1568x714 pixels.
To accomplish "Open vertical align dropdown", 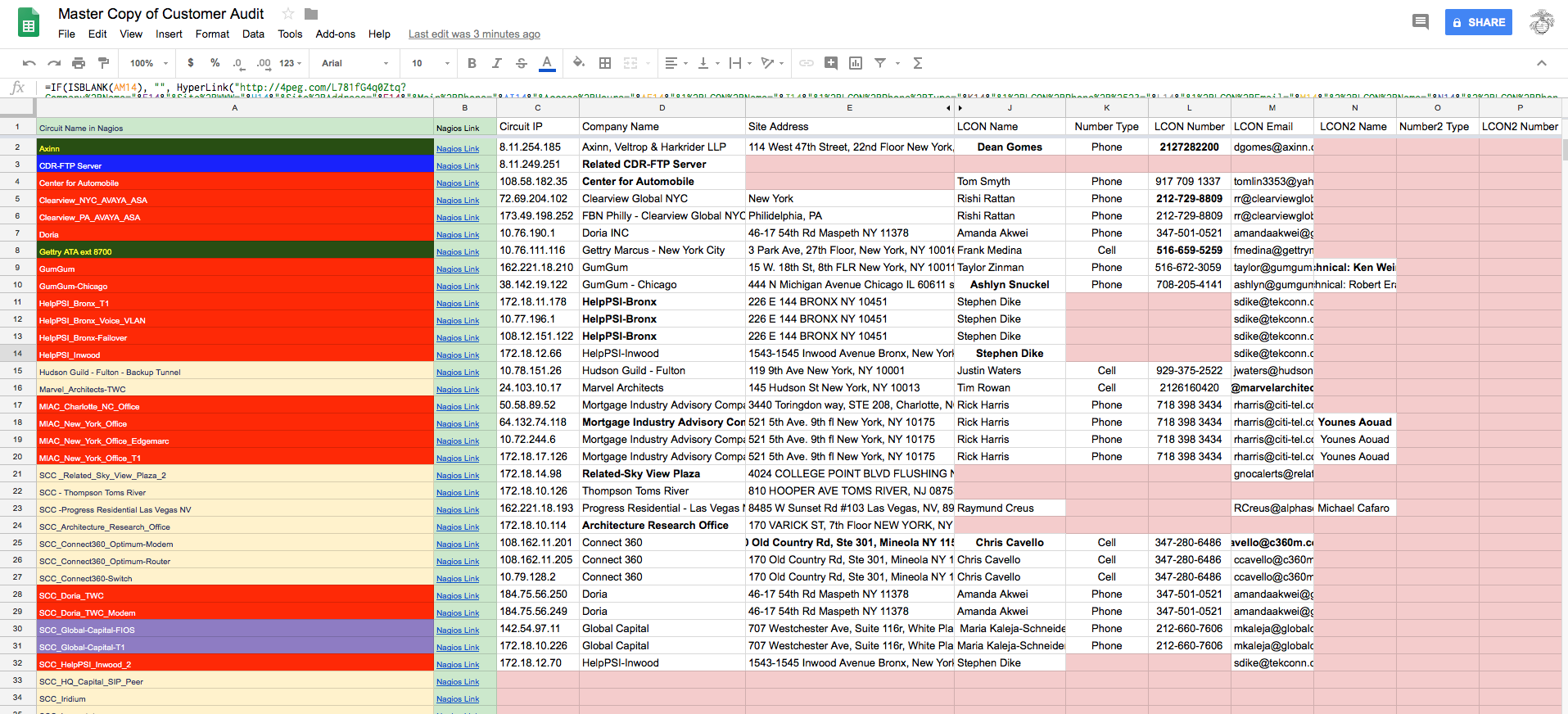I will (708, 63).
